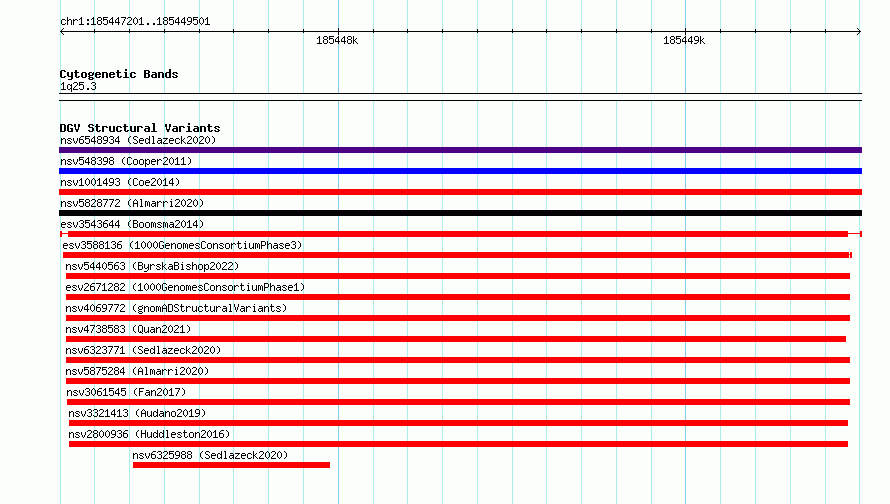Select the Cytogenetic Bands track title
Viewport: 890px width, 504px height.
[x=119, y=74]
